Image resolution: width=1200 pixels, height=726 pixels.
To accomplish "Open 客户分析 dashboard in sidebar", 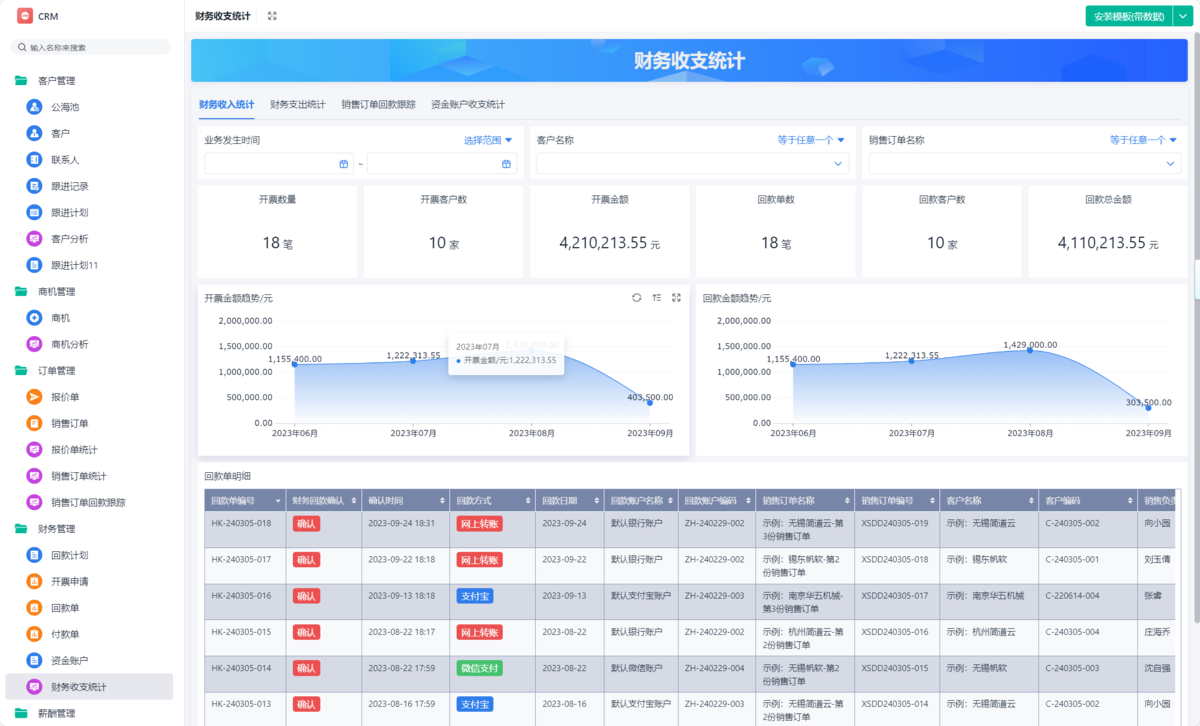I will pyautogui.click(x=70, y=239).
